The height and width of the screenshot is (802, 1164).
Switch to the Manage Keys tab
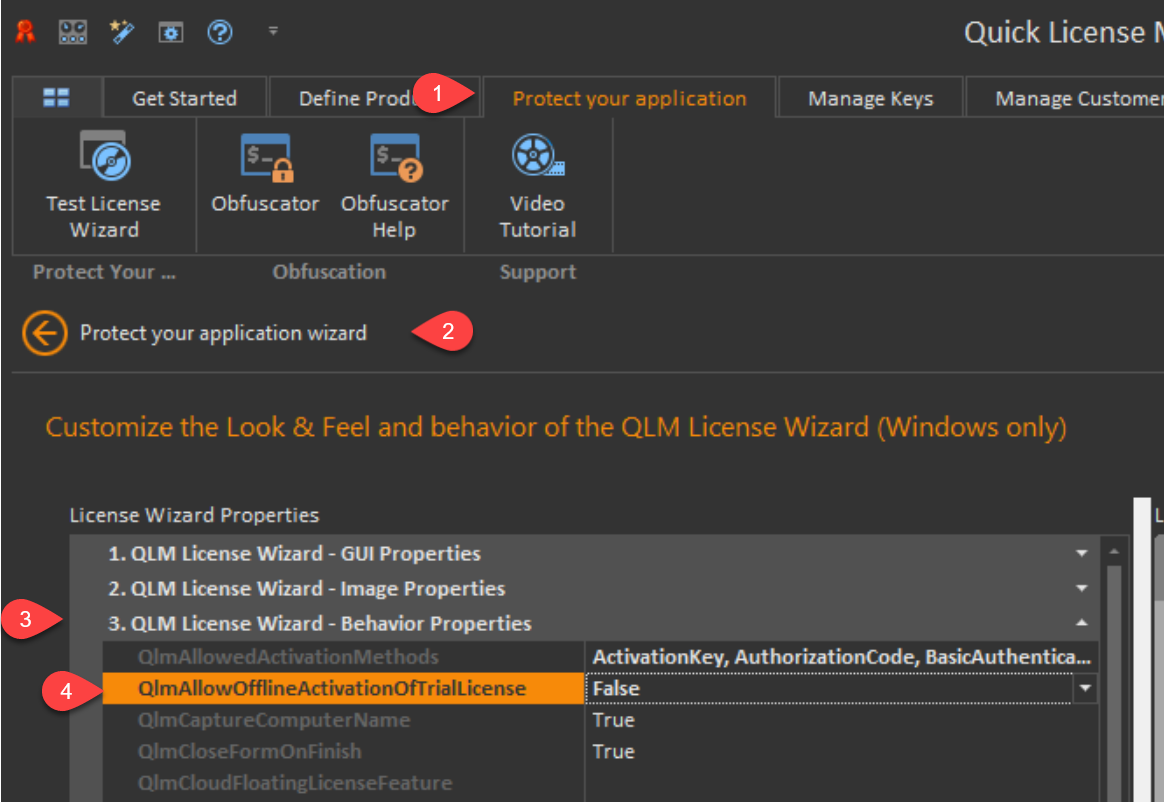point(870,98)
